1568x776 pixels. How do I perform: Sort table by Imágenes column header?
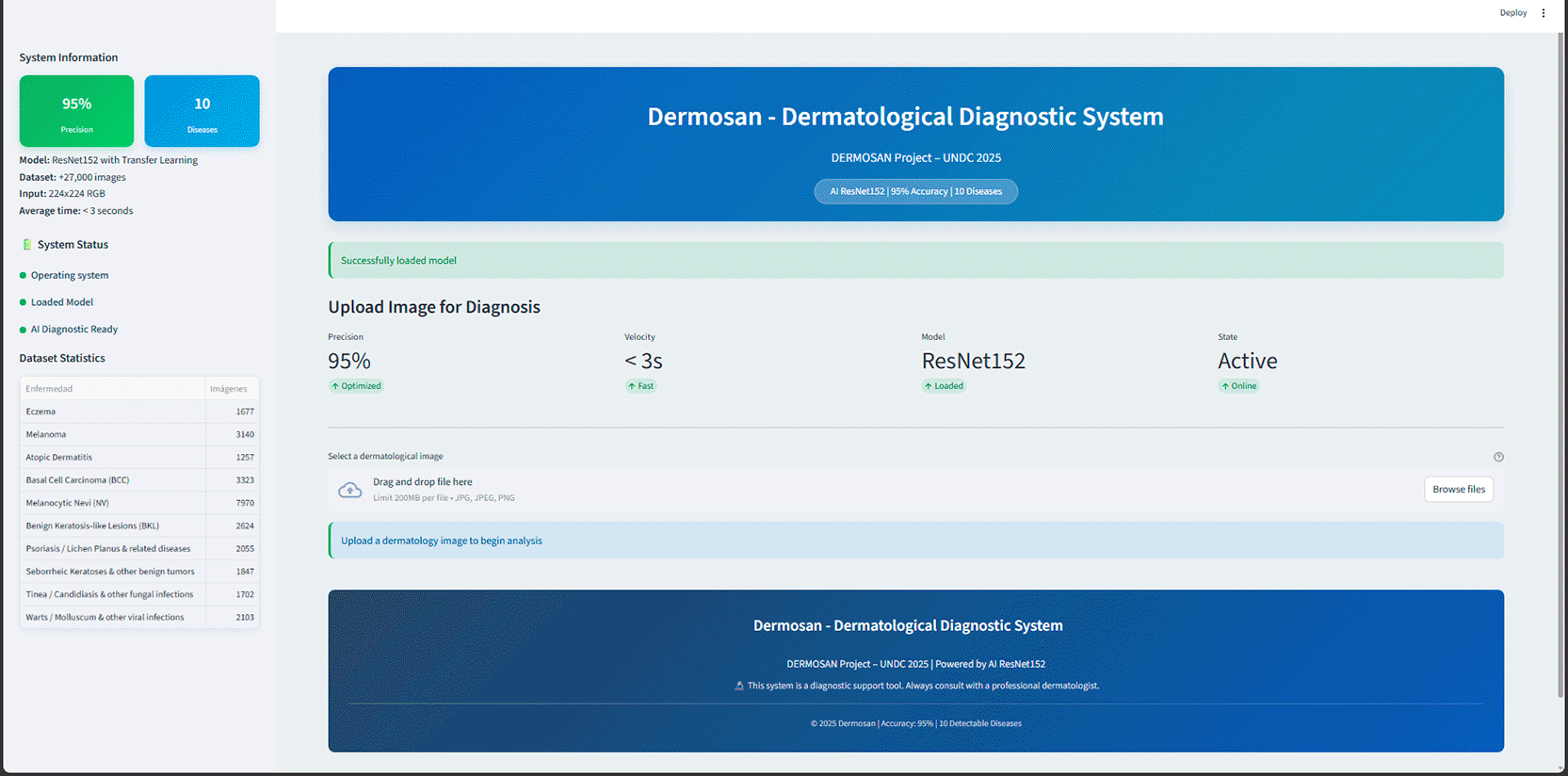[x=229, y=389]
